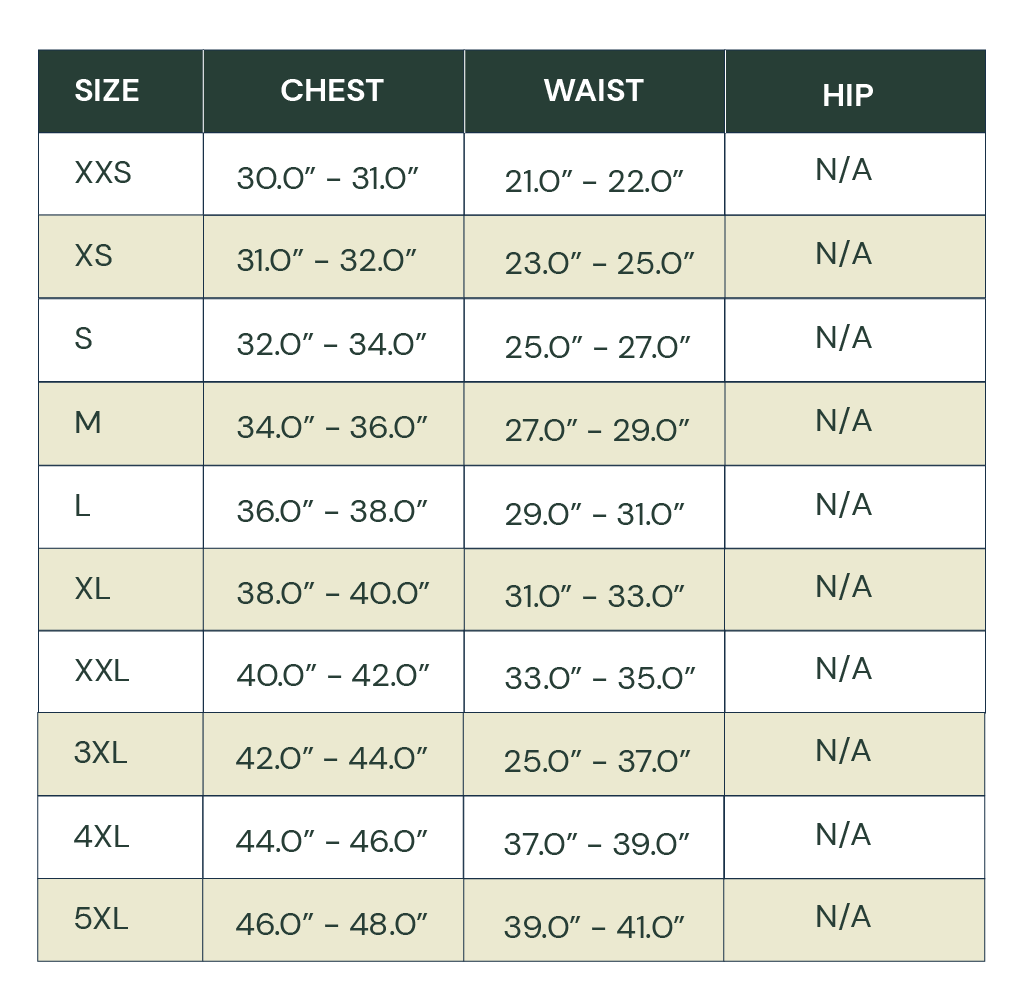Click the 3XL size cell
Viewport: 1023px width, 1003px height.
click(101, 753)
